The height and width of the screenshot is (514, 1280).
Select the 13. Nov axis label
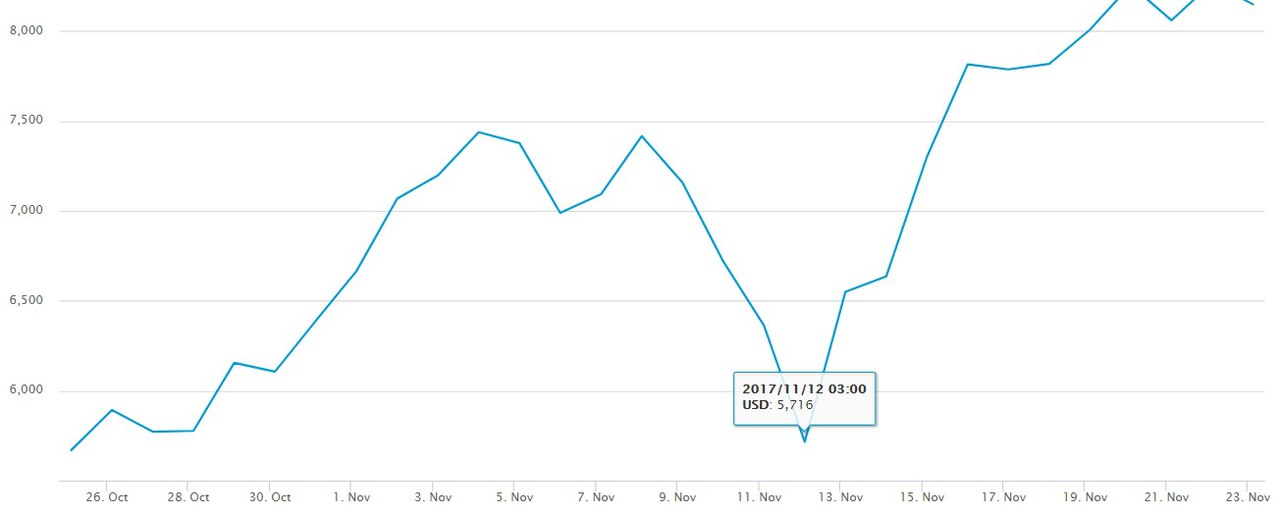(x=840, y=497)
